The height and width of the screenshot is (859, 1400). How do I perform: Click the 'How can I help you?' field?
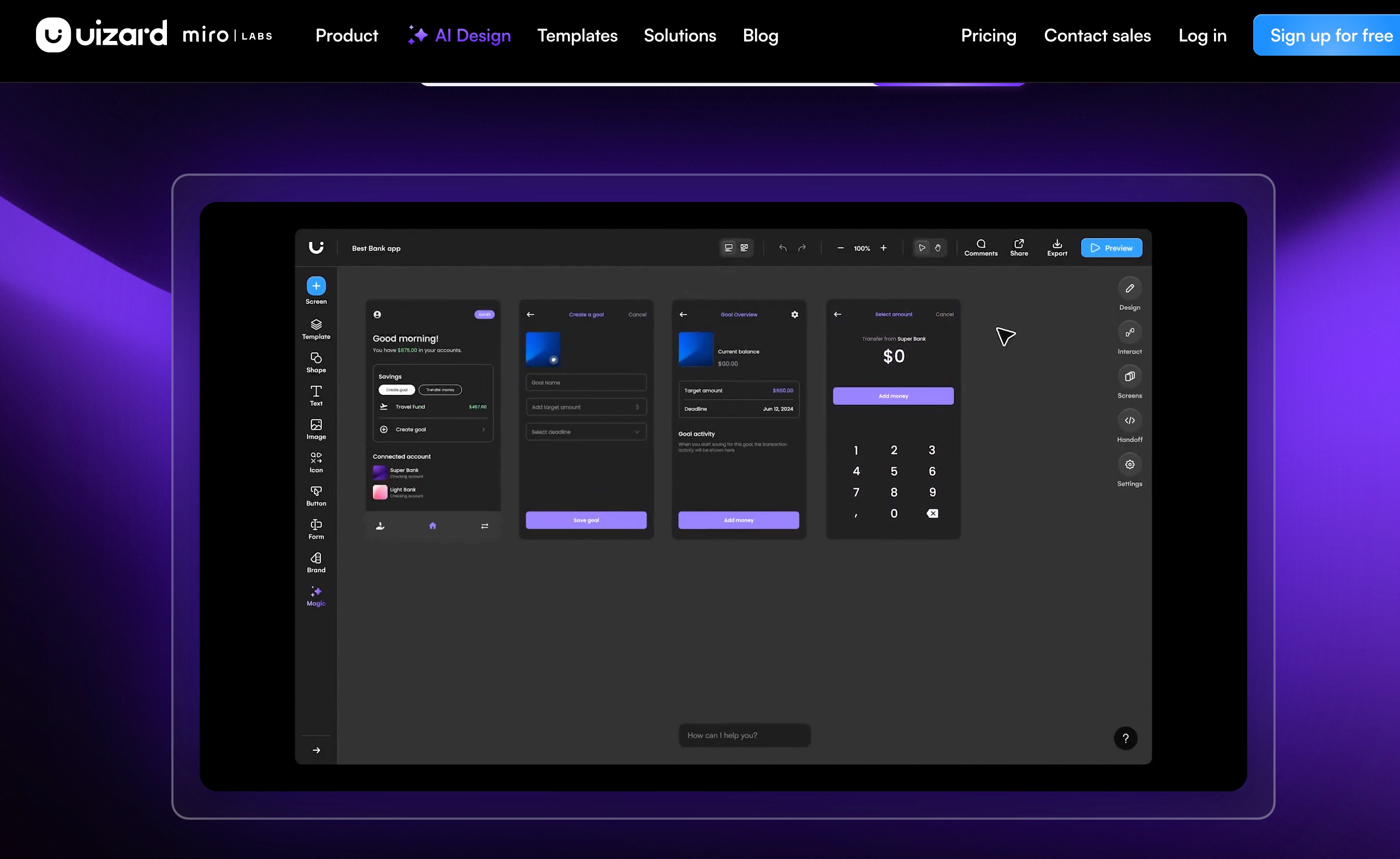click(744, 735)
